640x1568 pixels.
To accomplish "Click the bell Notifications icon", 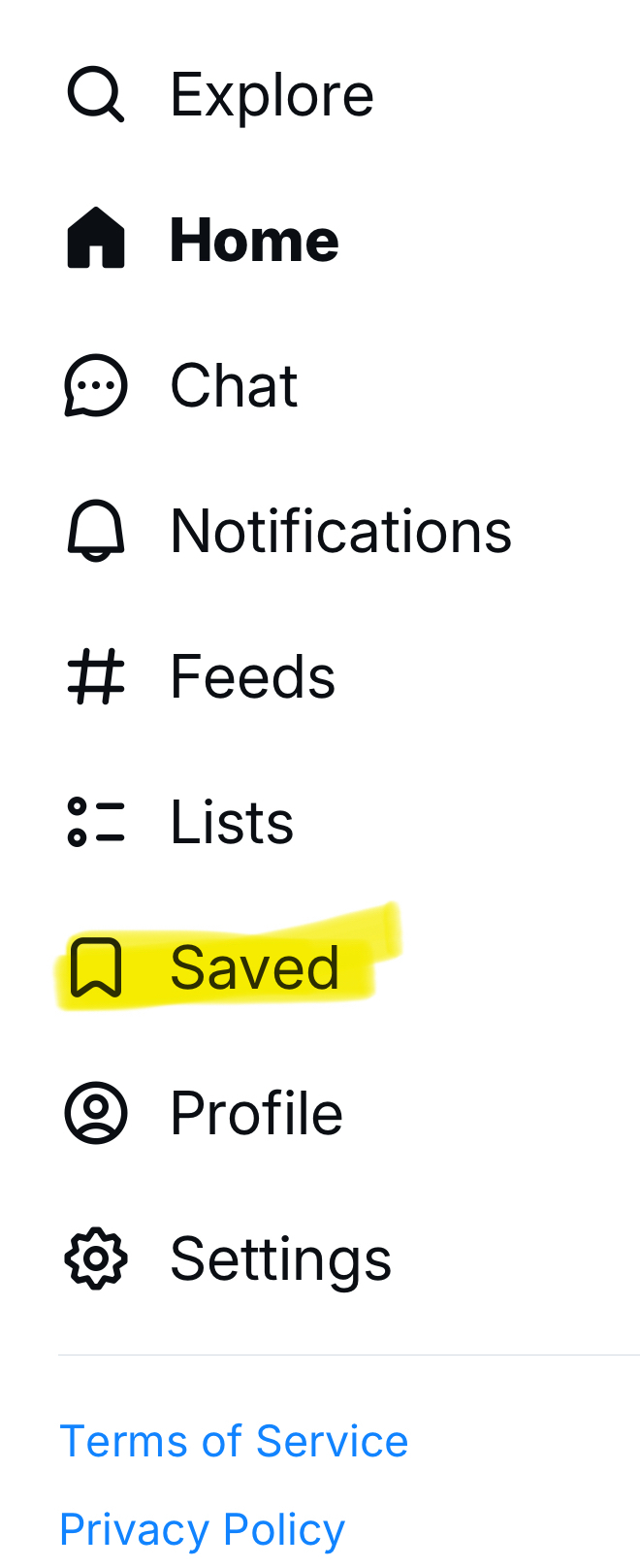I will [x=95, y=531].
